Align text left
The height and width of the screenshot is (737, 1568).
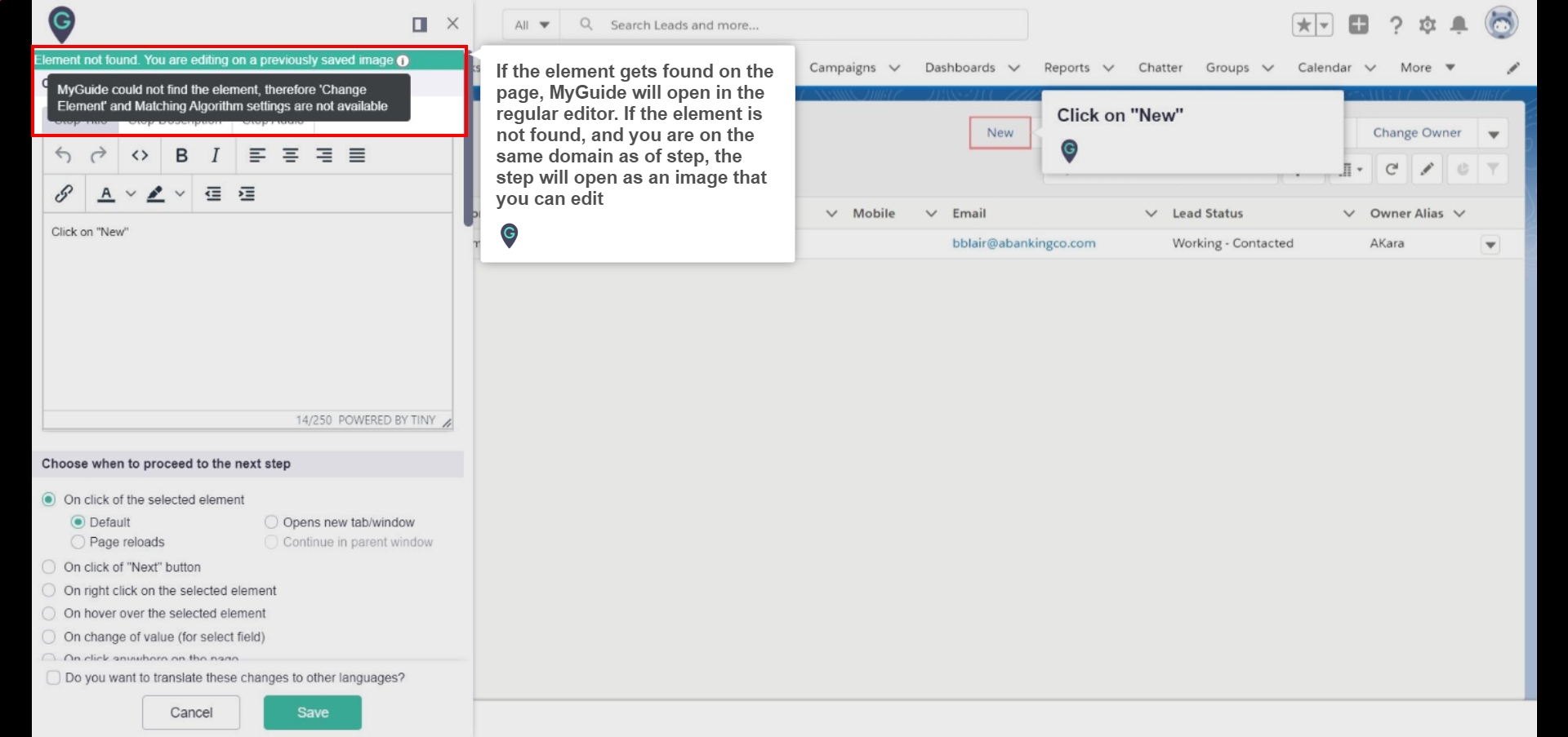[x=257, y=155]
